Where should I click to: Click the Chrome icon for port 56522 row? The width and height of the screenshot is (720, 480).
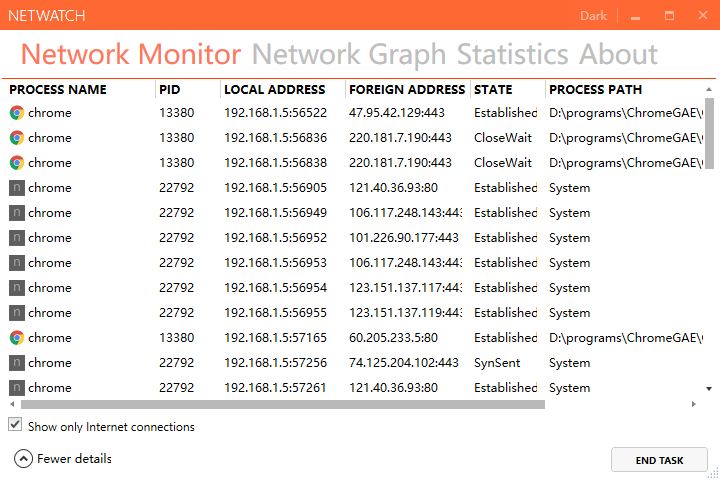click(17, 113)
